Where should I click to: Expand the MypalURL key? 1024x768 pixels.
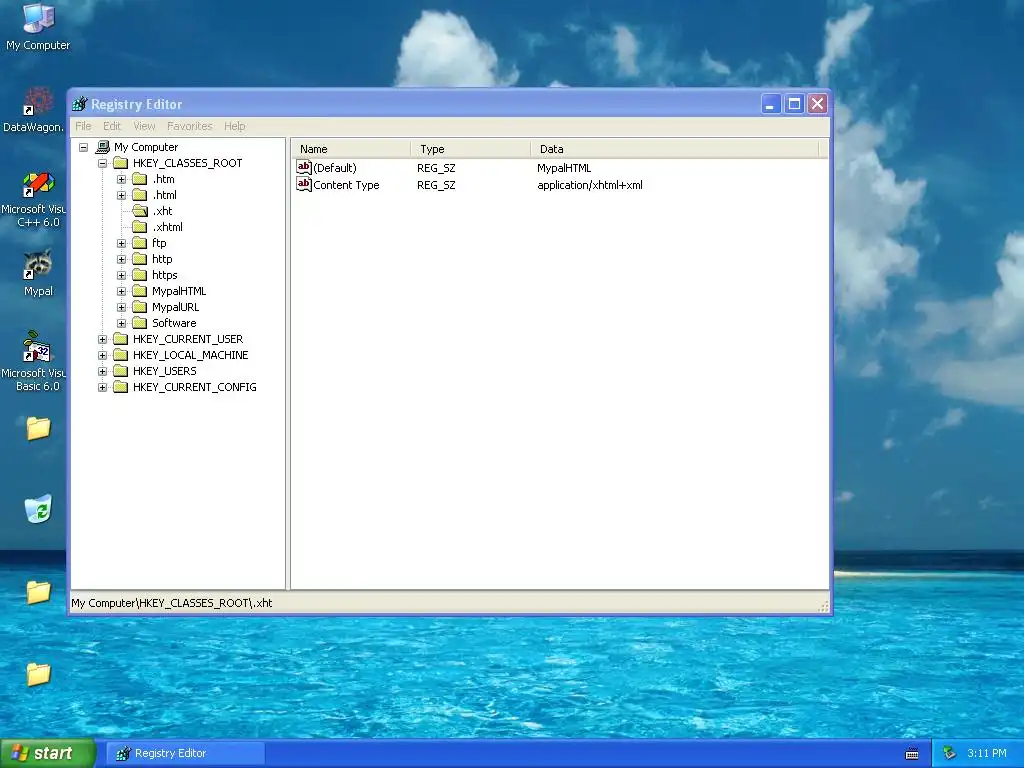click(121, 307)
